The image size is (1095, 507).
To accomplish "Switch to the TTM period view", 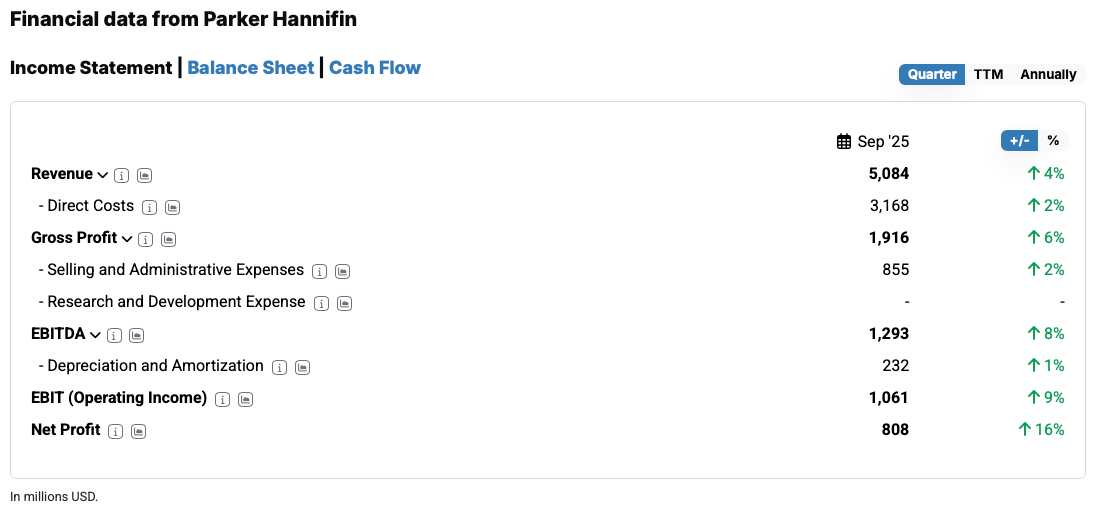I will point(988,74).
